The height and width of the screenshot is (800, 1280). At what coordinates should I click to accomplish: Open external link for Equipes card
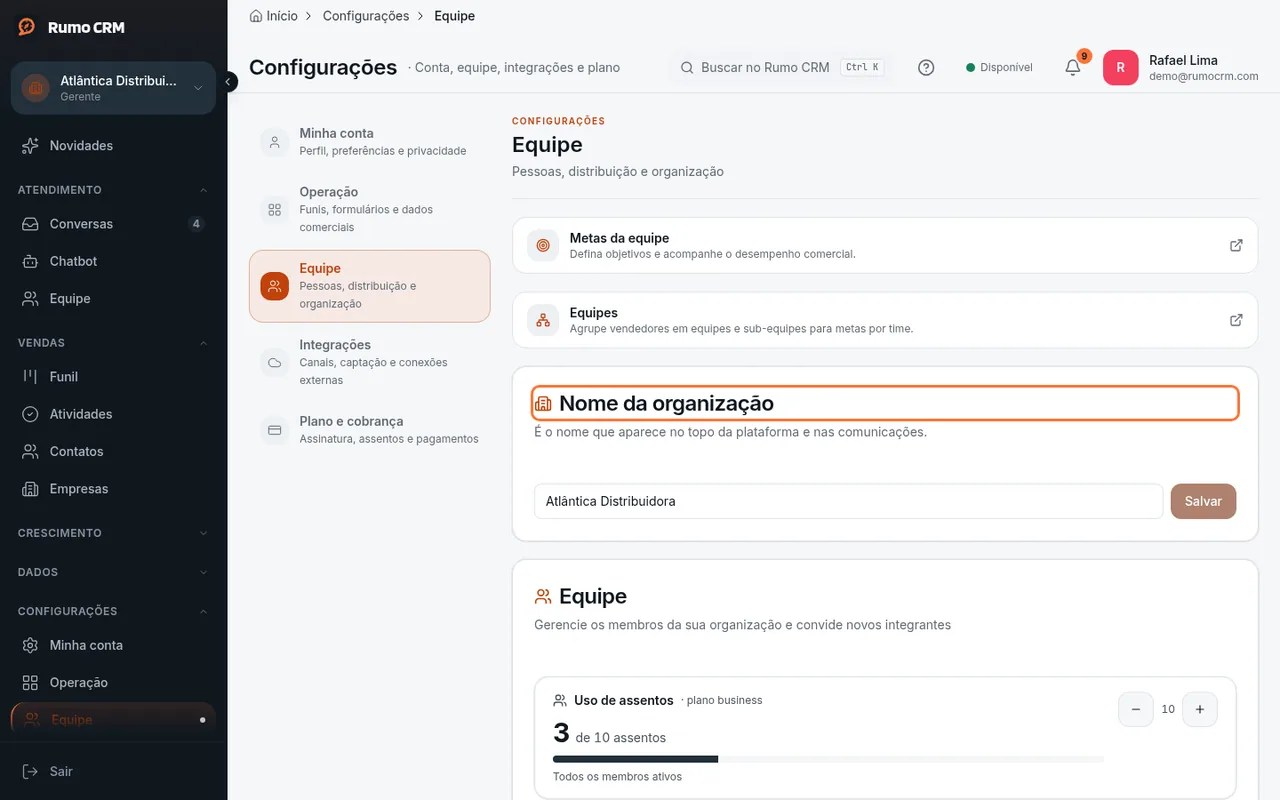point(1236,320)
